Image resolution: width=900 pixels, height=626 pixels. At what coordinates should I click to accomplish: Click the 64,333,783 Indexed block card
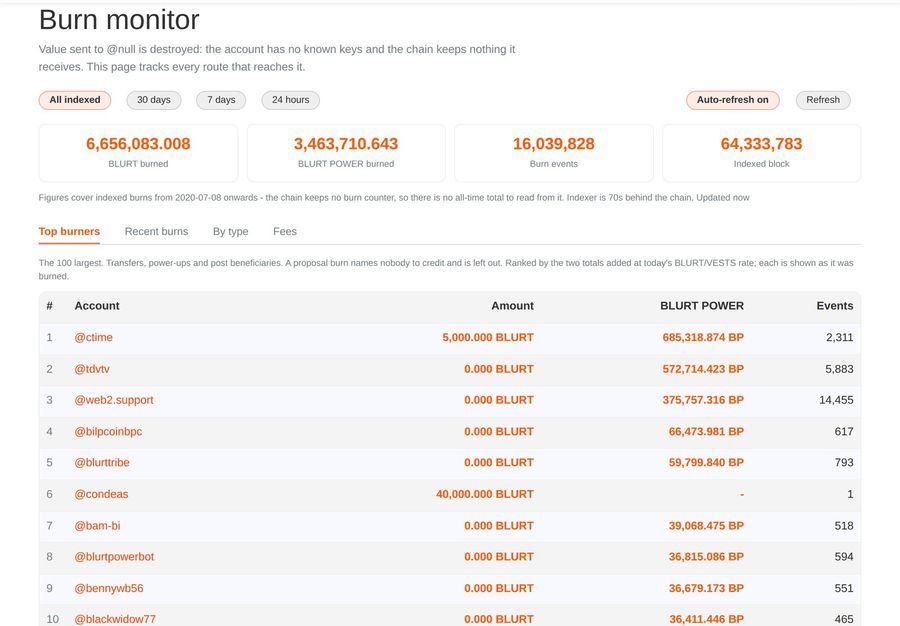click(x=762, y=153)
